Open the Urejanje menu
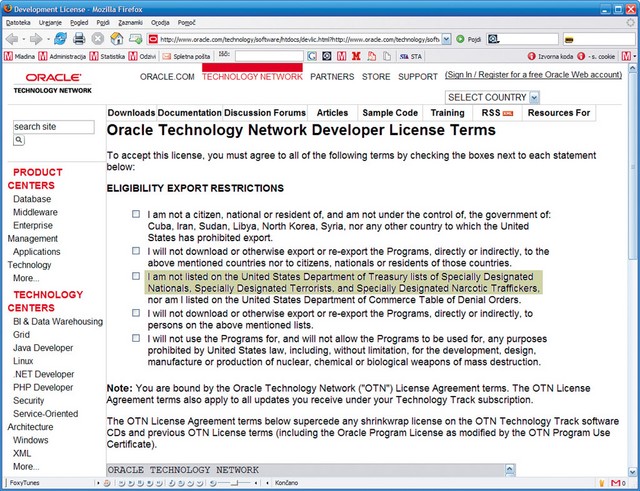The image size is (640, 491). click(x=50, y=23)
